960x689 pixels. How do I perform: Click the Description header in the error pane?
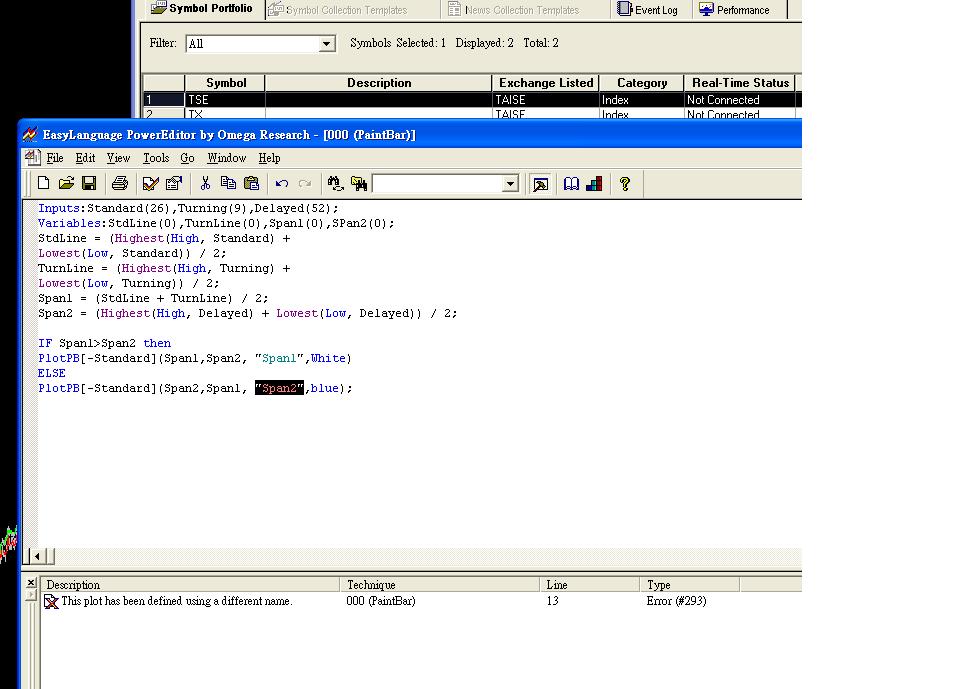(192, 585)
